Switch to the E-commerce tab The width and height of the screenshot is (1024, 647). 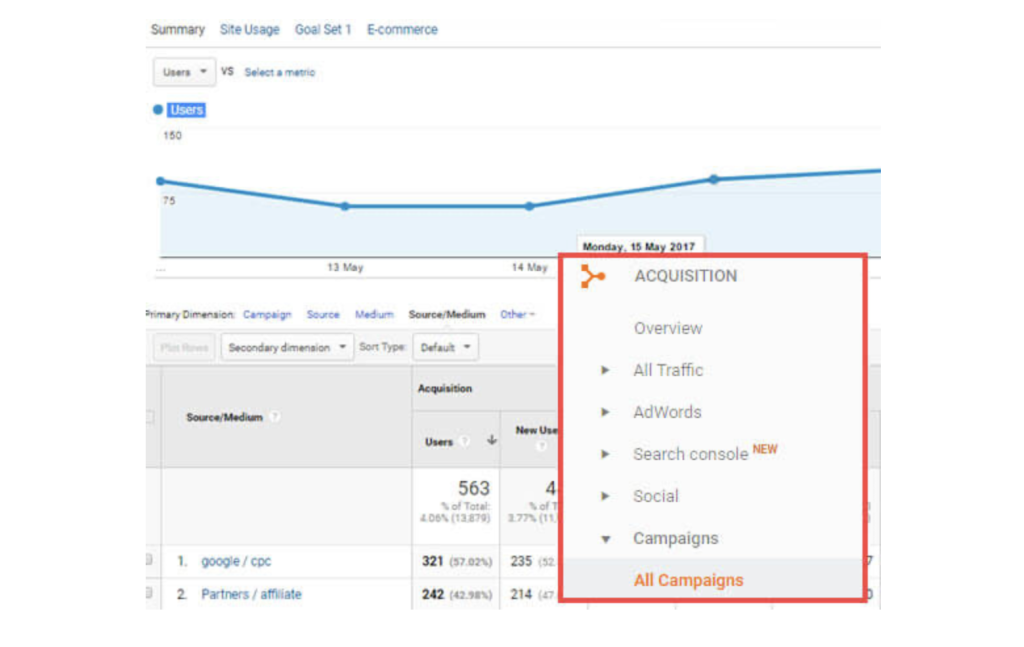click(402, 29)
